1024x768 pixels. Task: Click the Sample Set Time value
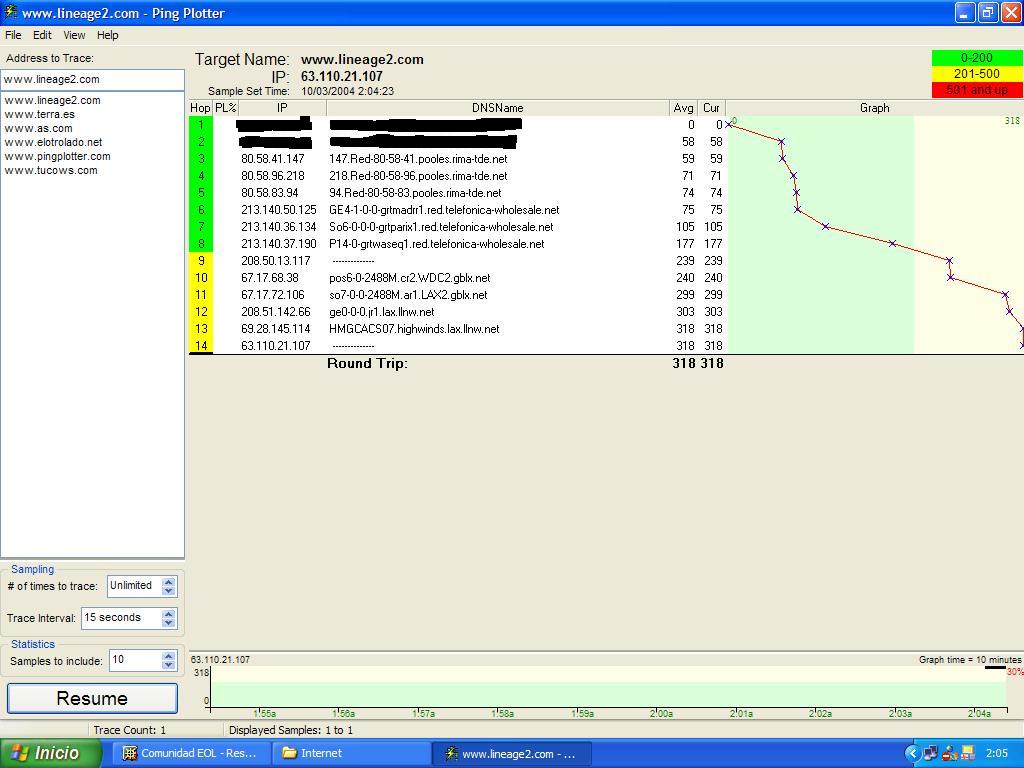point(347,91)
